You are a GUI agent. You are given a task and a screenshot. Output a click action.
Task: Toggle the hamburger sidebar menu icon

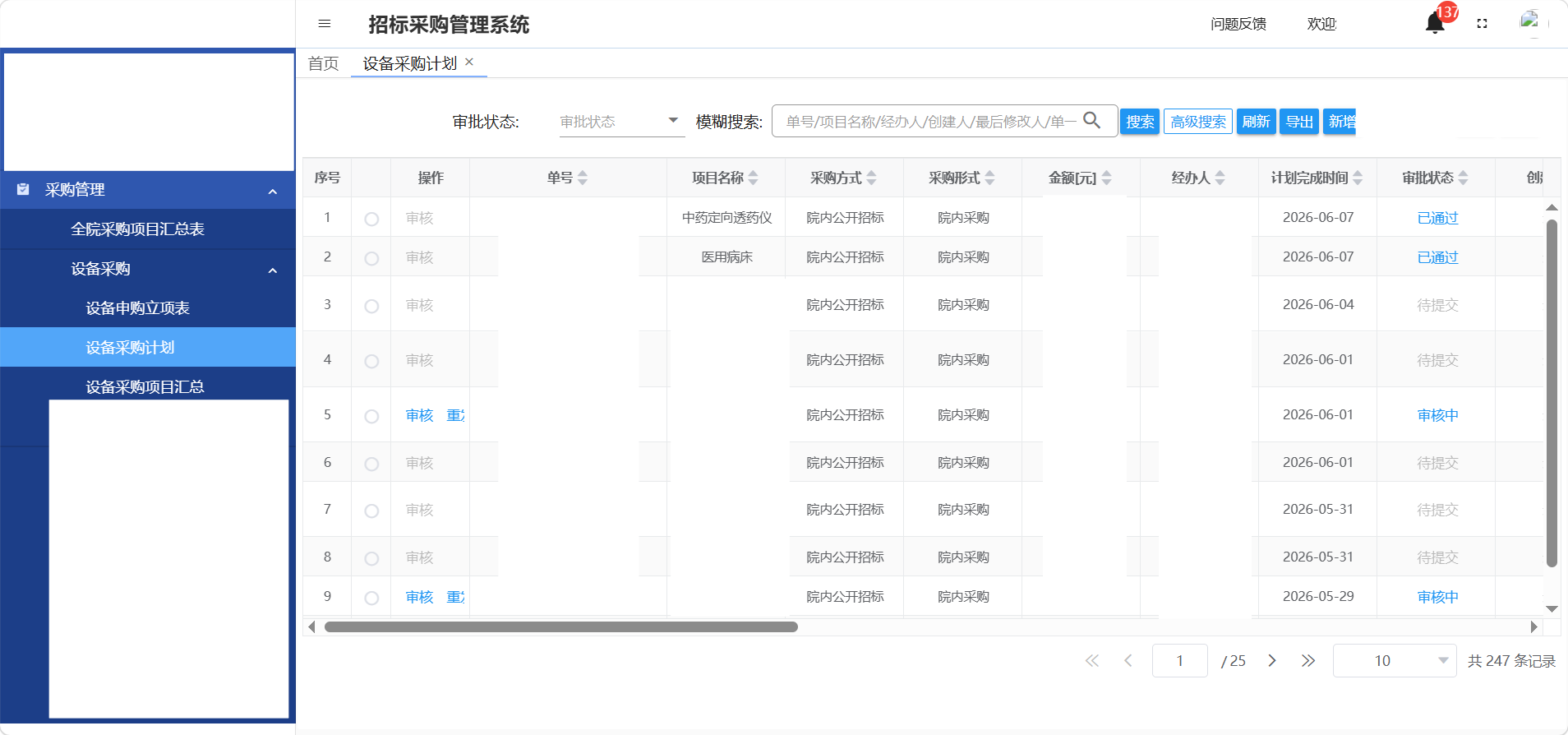coord(325,24)
